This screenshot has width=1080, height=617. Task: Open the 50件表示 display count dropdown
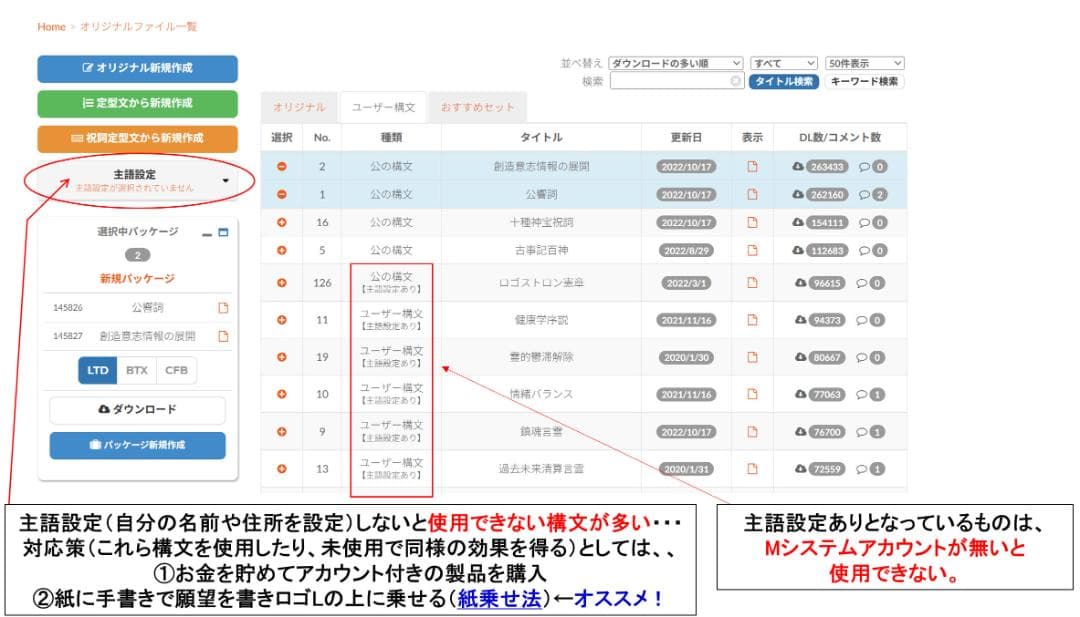pyautogui.click(x=862, y=63)
